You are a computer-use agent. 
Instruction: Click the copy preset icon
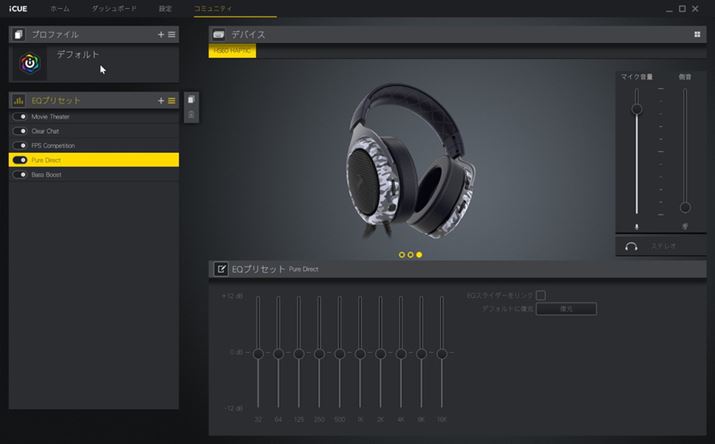pos(191,100)
